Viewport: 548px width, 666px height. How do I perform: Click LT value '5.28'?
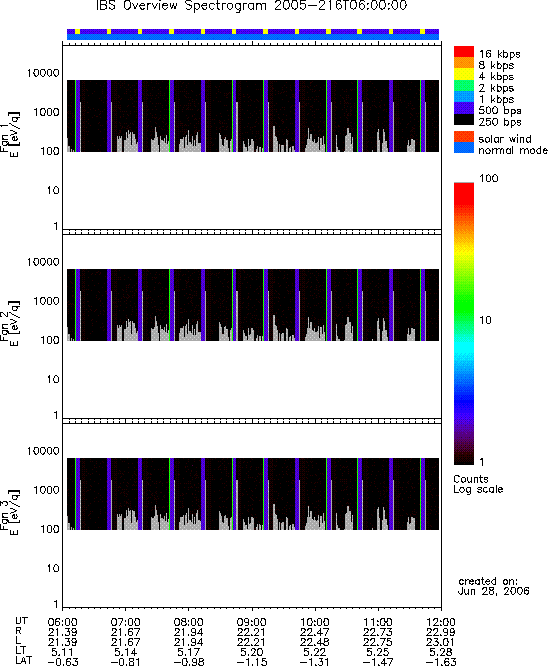point(441,652)
